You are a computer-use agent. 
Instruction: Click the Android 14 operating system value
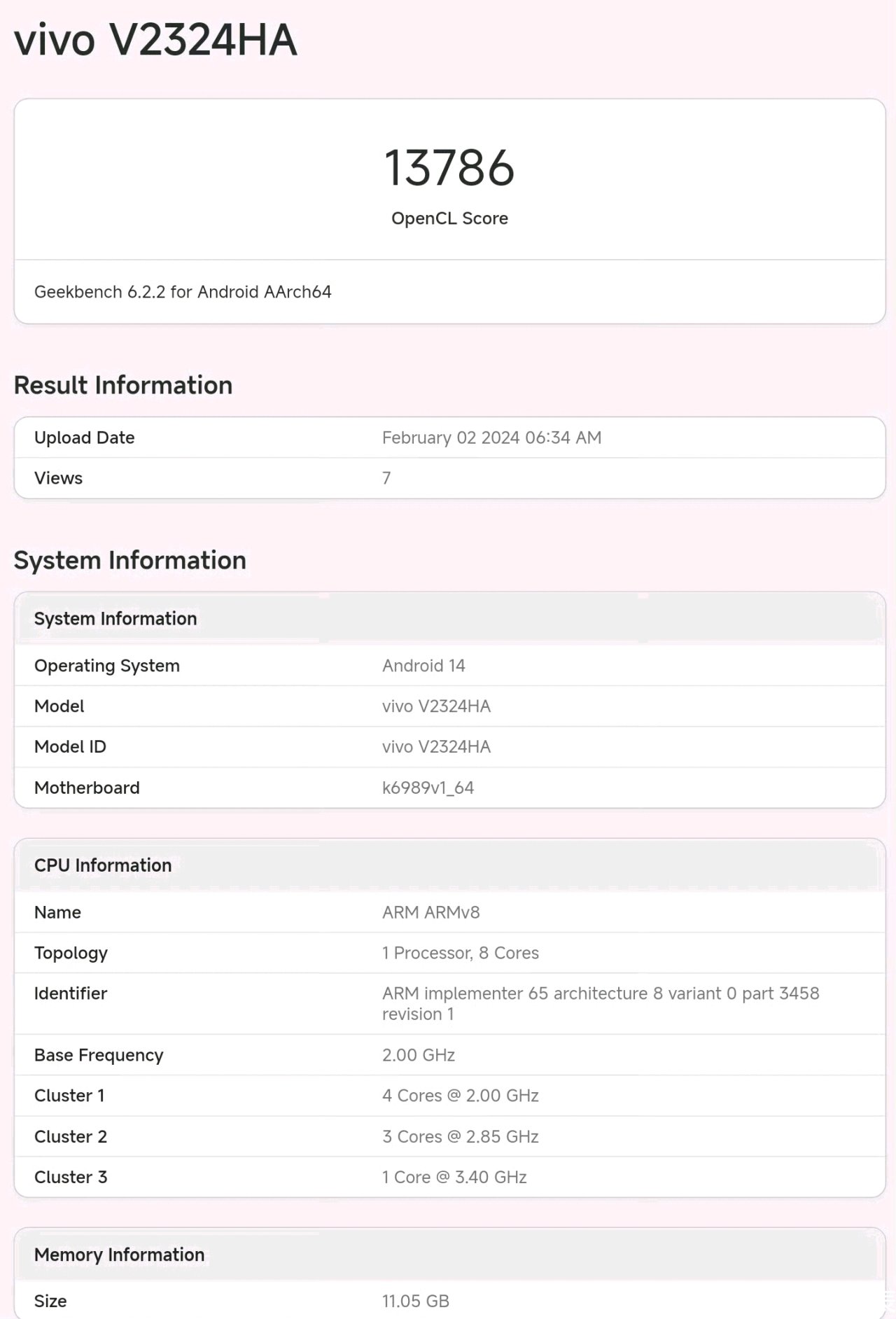point(423,666)
